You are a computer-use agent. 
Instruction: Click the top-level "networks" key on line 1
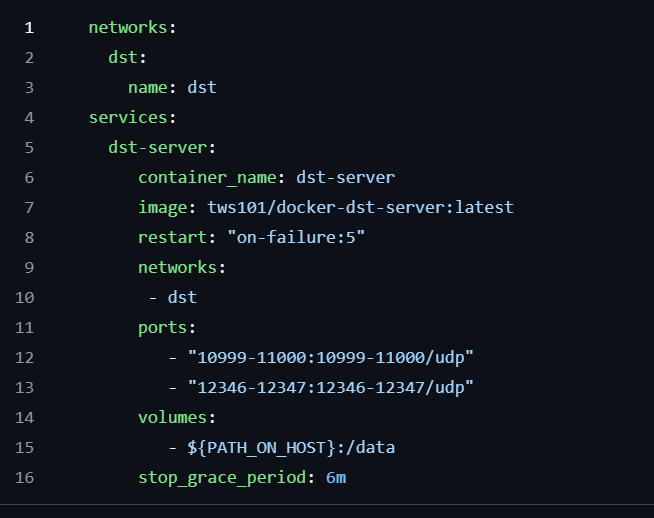click(x=123, y=27)
